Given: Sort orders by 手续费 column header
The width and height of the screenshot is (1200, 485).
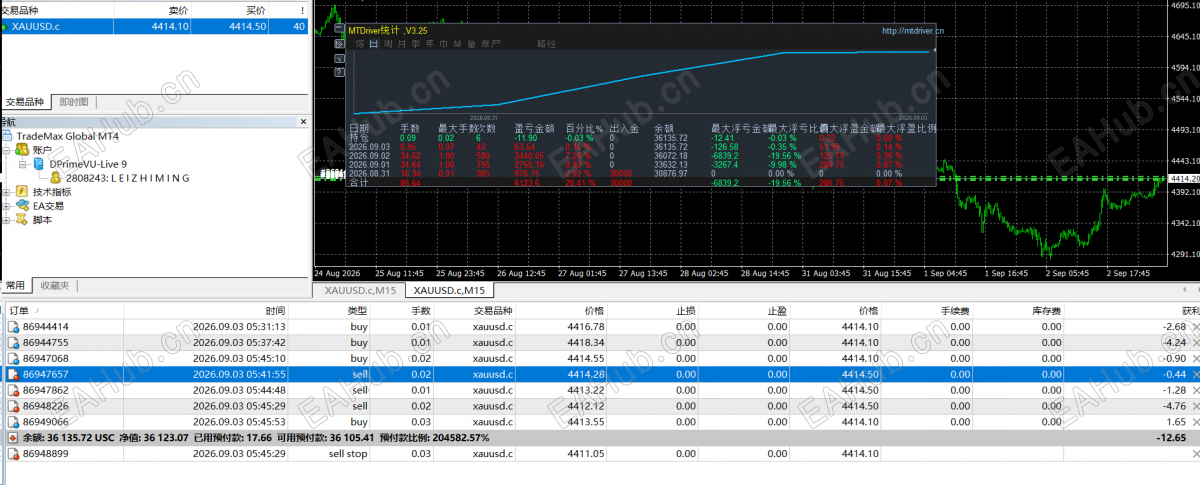Looking at the screenshot, I should [927, 311].
